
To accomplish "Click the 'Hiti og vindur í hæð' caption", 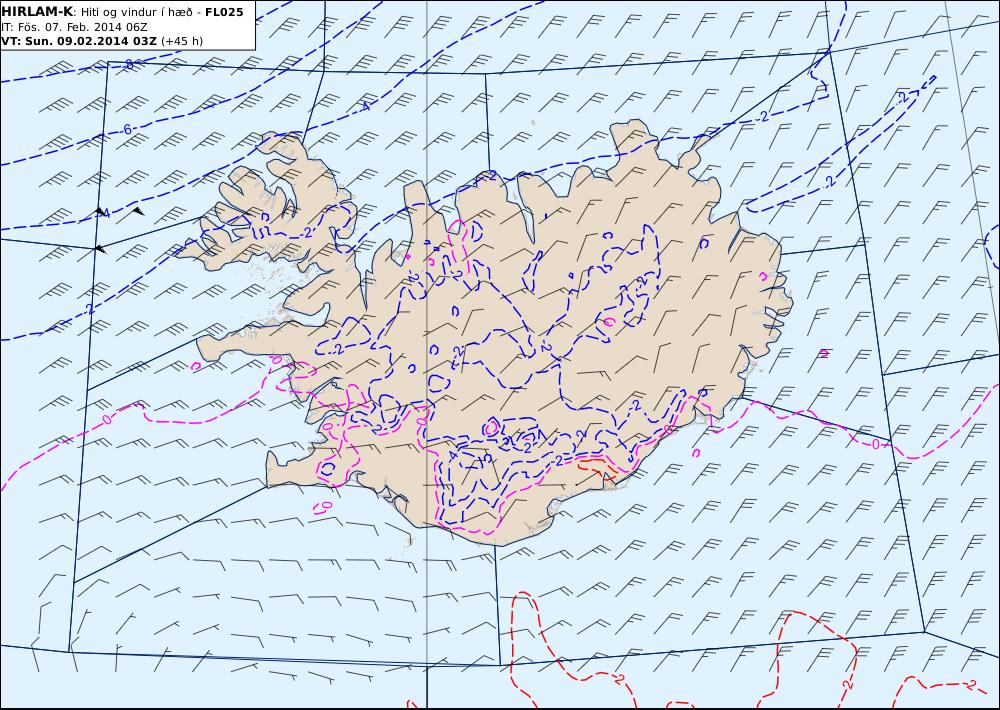I will click(x=136, y=12).
